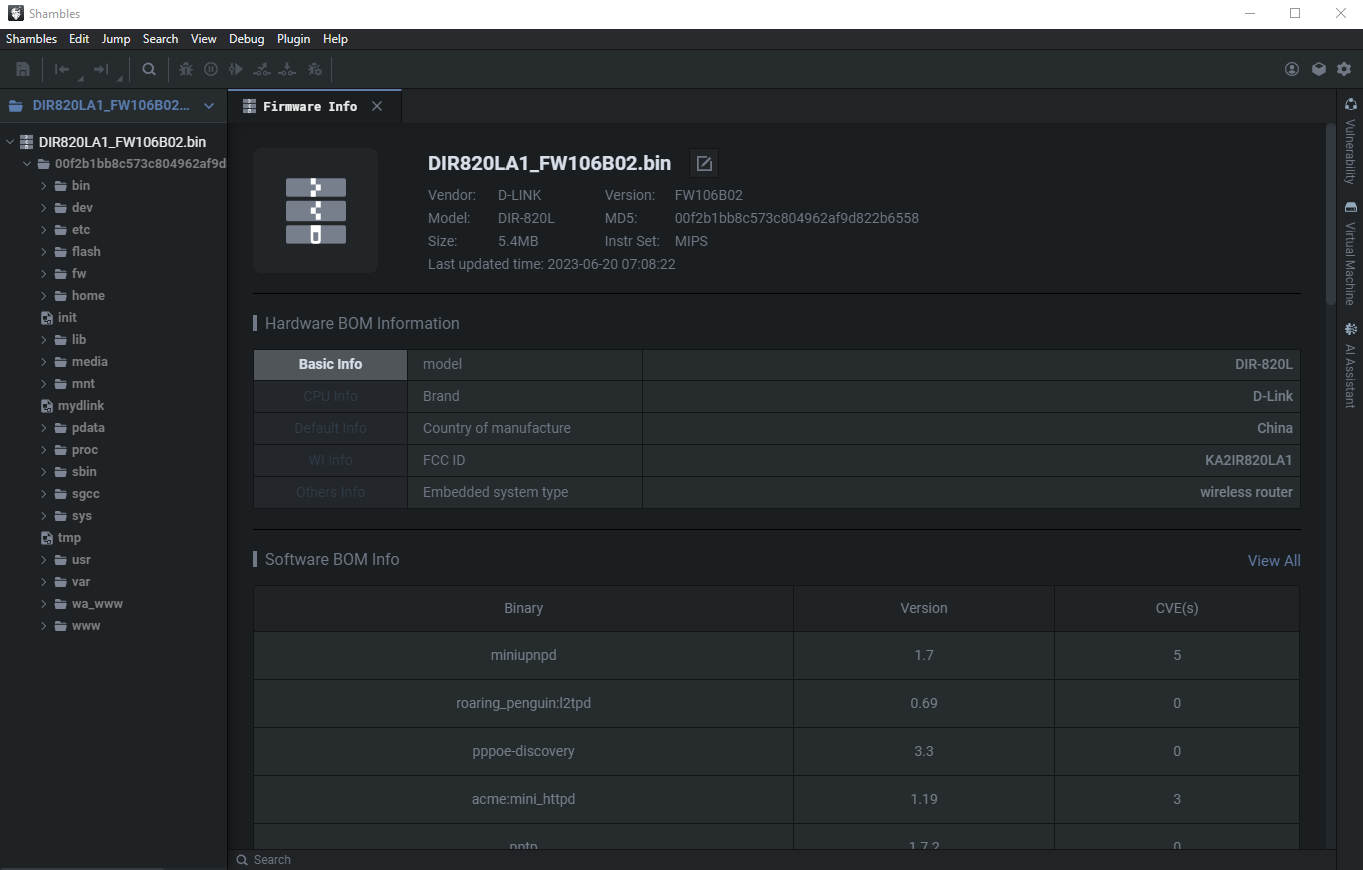Viewport: 1363px width, 870px height.
Task: Open the Debug menu
Action: [247, 39]
